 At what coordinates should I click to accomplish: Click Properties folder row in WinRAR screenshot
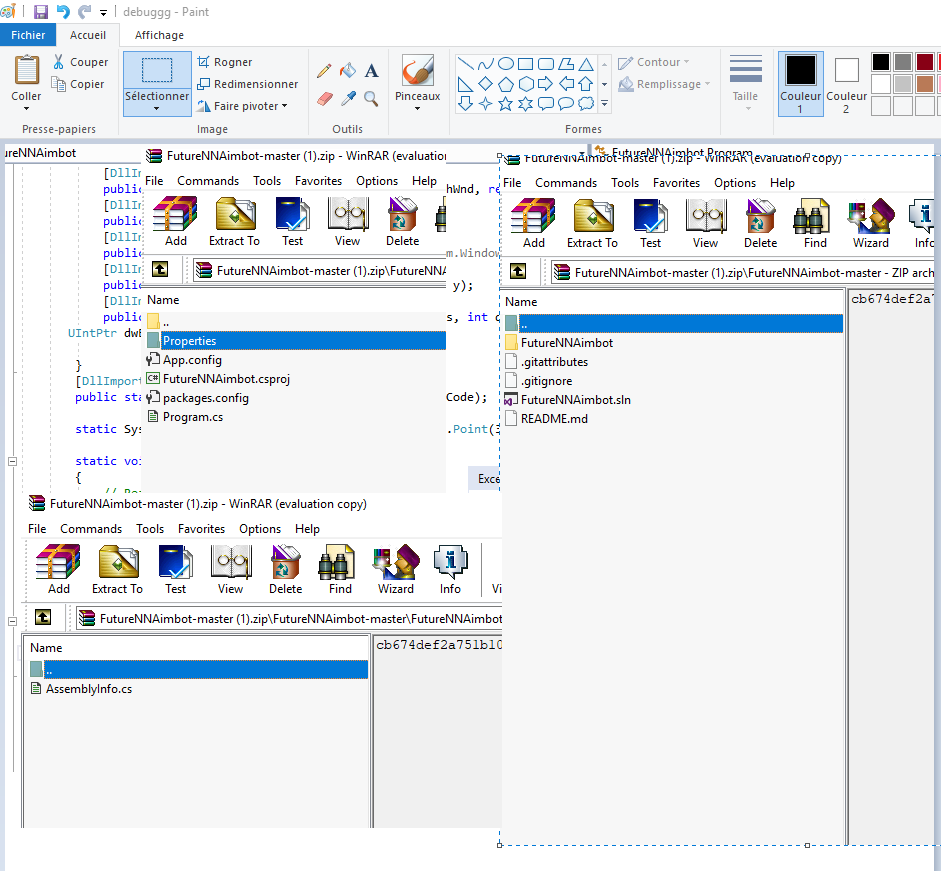tap(296, 340)
